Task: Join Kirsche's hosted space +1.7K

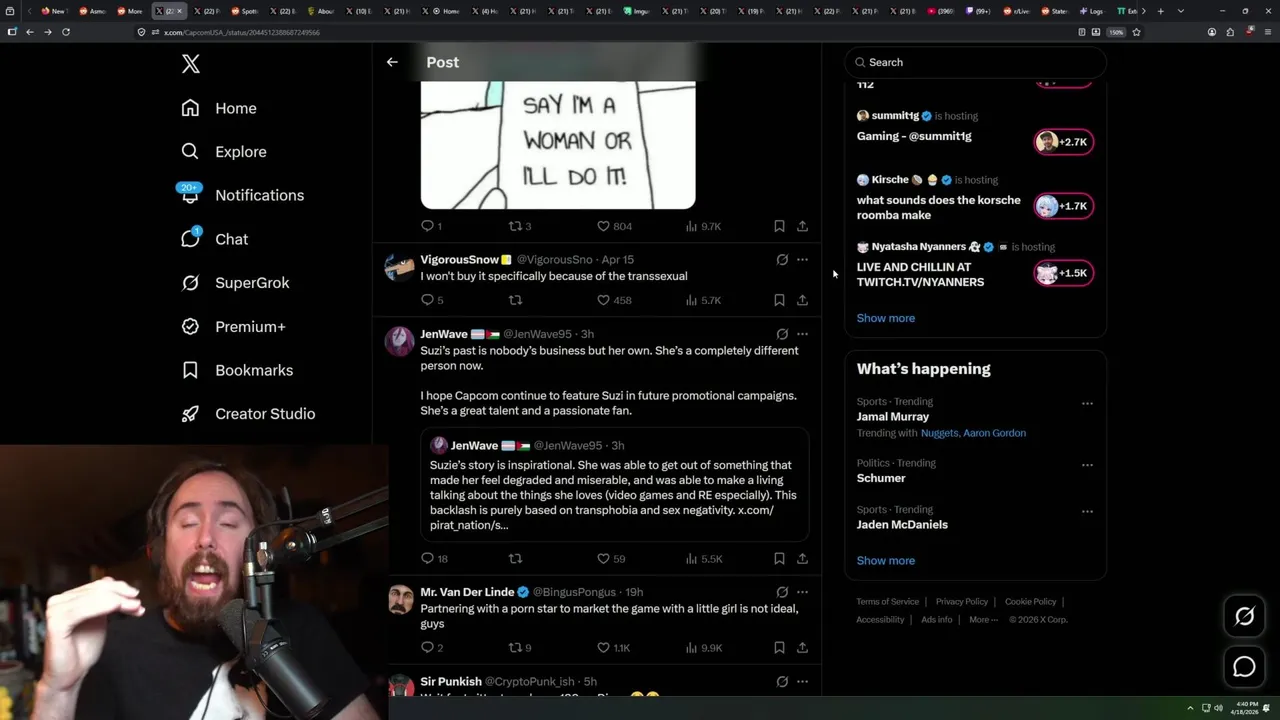Action: coord(1063,206)
